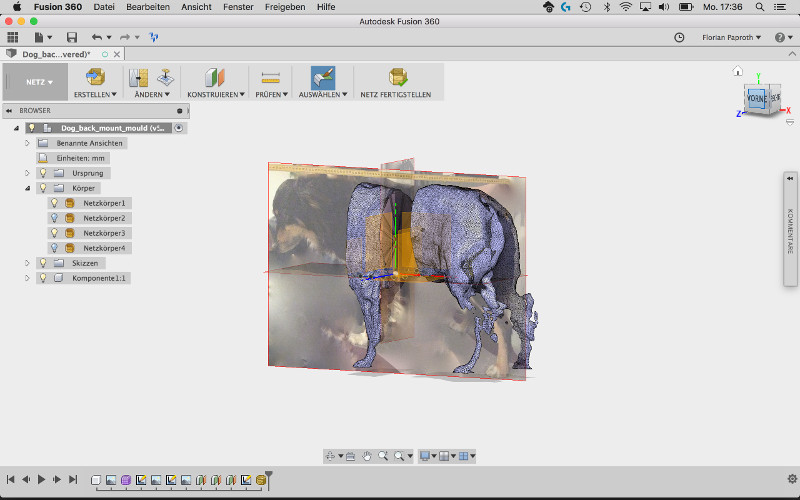Open the NETZ workspace dropdown
This screenshot has height=500, width=800.
39,82
